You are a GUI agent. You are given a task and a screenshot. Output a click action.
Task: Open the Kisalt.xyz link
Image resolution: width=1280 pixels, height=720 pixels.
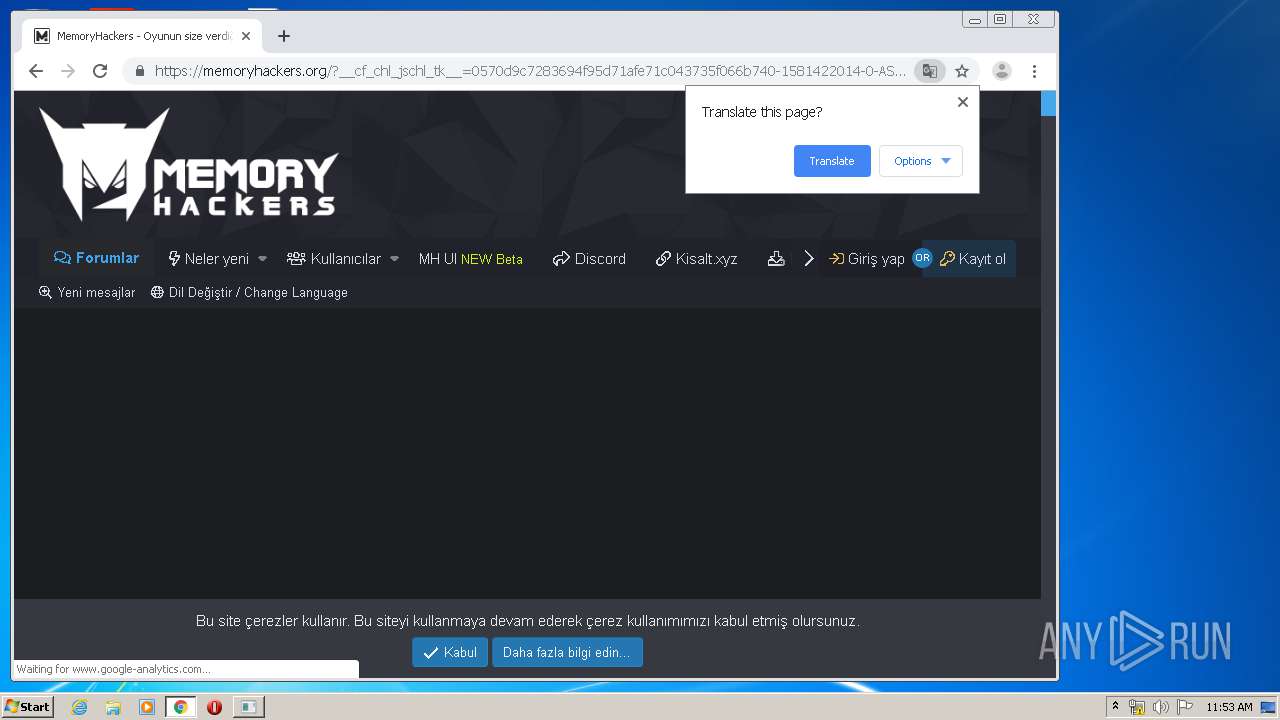coord(697,259)
